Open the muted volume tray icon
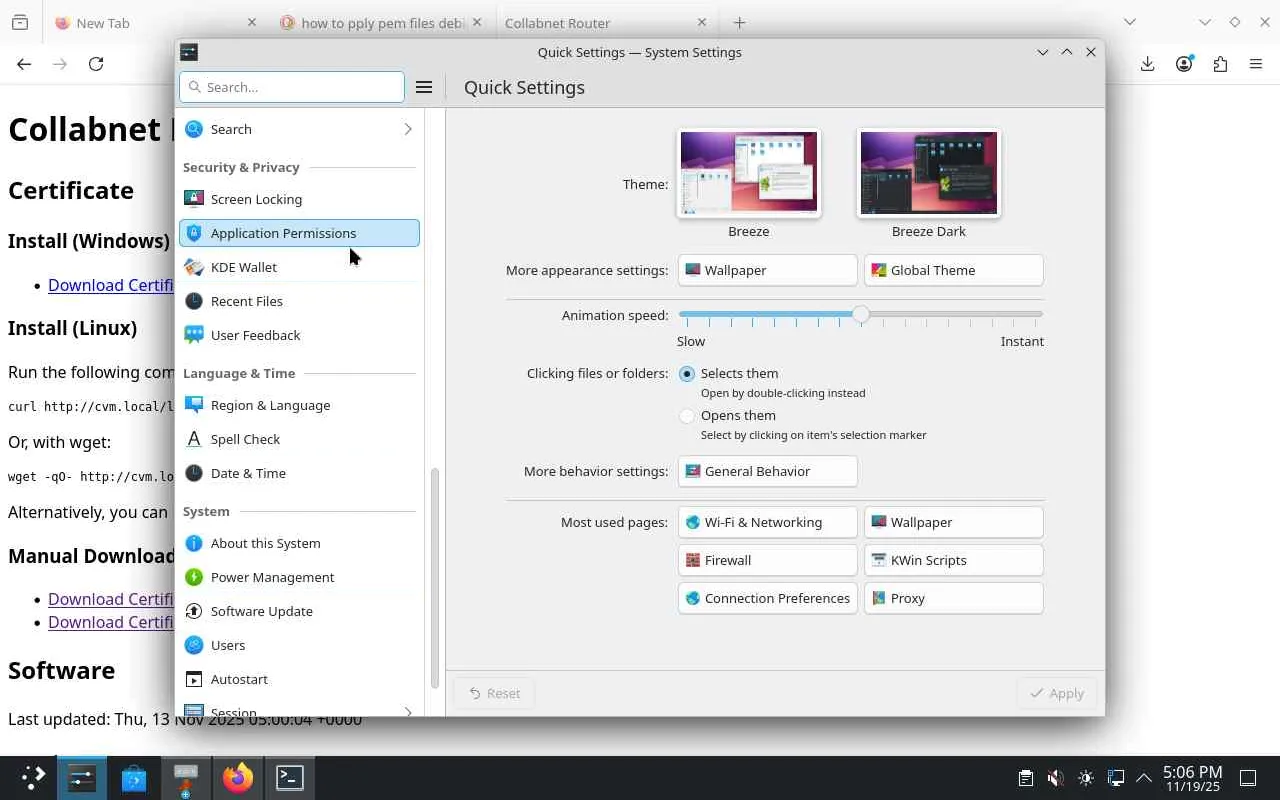 point(1055,778)
